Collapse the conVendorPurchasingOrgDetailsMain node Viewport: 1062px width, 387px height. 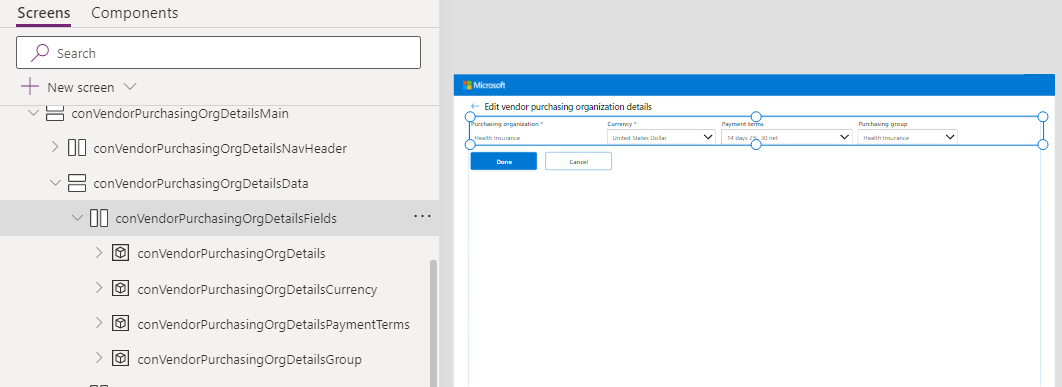[x=33, y=113]
